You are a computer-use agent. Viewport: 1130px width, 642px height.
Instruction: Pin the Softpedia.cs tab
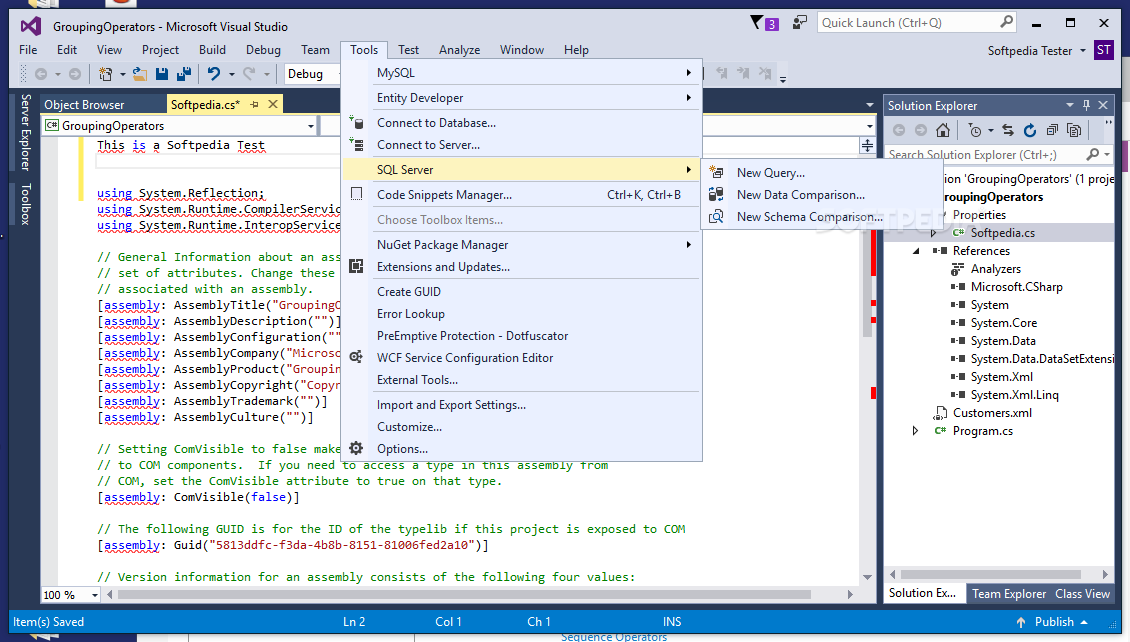tap(254, 104)
